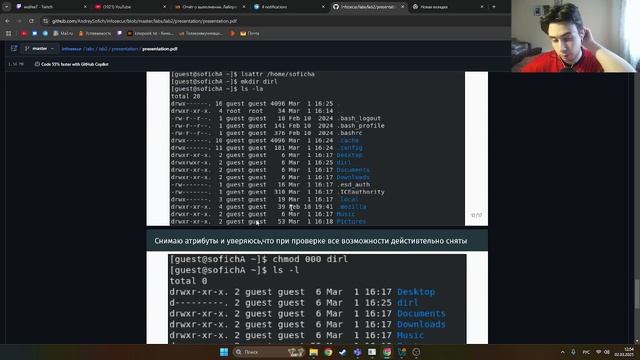640x360 pixels.
Task: Open File Explorer from taskbar
Action: coord(313,352)
